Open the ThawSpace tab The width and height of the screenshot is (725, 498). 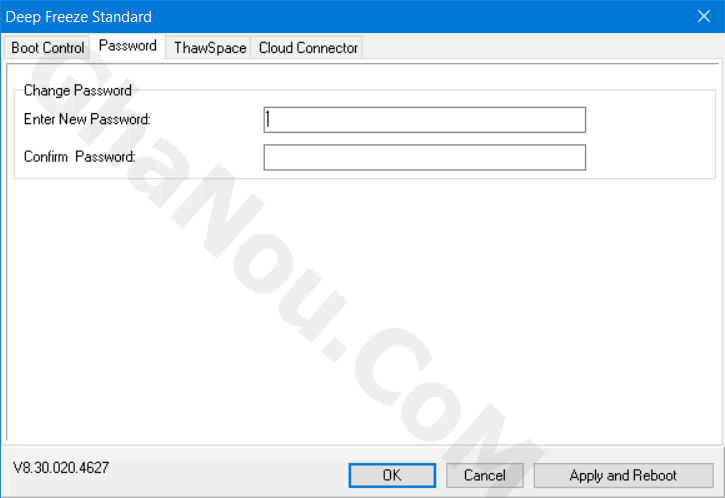(x=209, y=48)
